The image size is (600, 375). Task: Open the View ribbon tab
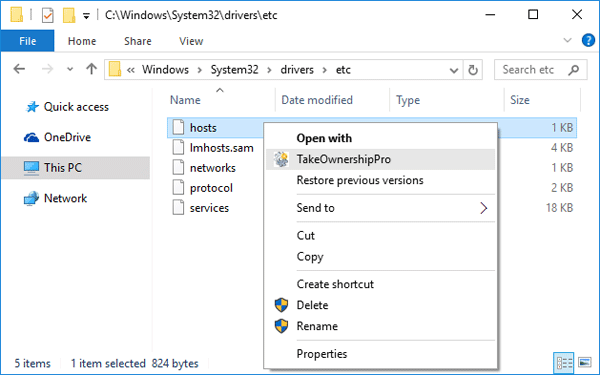pyautogui.click(x=191, y=41)
